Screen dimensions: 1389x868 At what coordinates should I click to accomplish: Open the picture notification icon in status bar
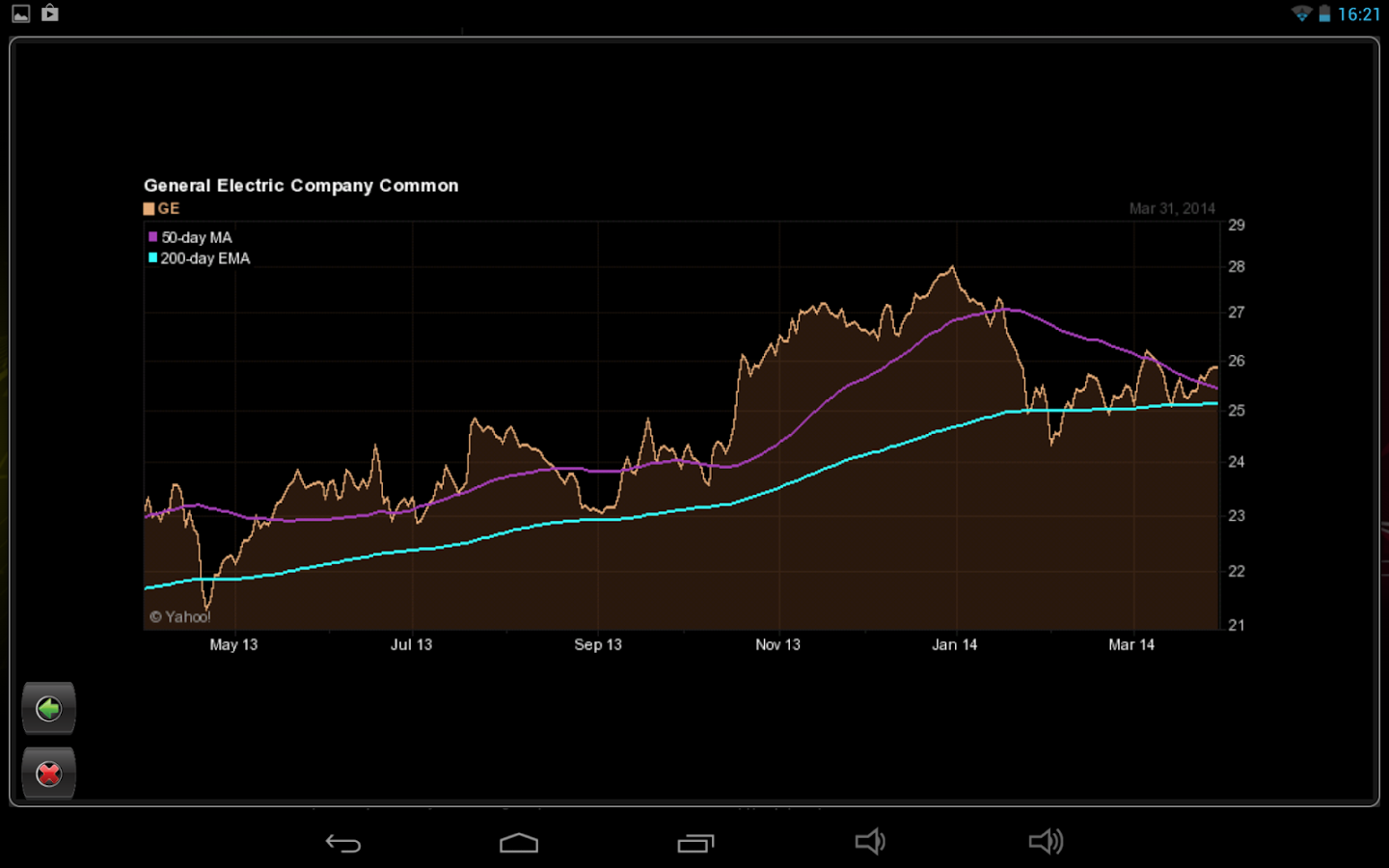click(21, 14)
